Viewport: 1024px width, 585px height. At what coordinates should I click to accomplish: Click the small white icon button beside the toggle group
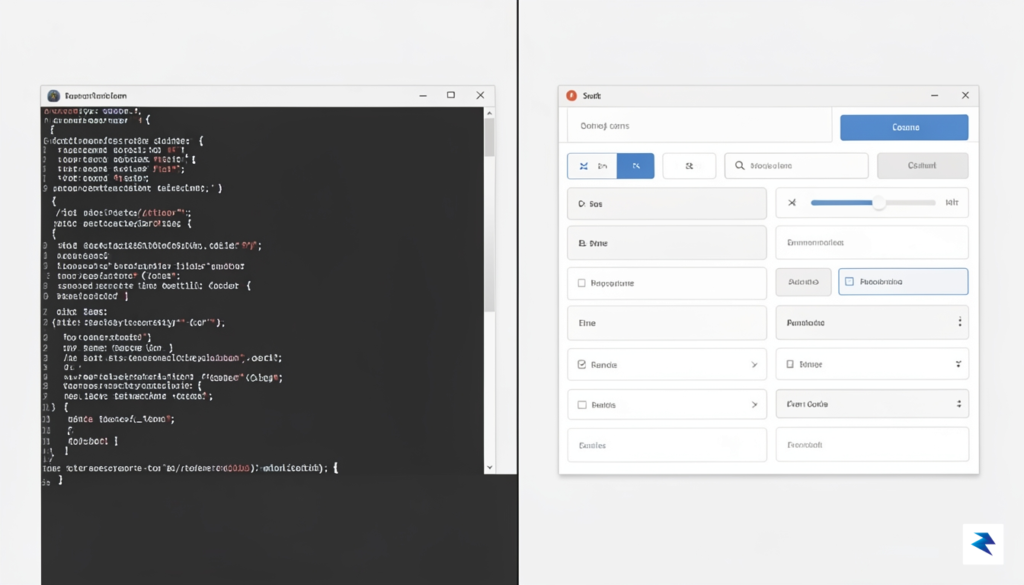tap(689, 166)
